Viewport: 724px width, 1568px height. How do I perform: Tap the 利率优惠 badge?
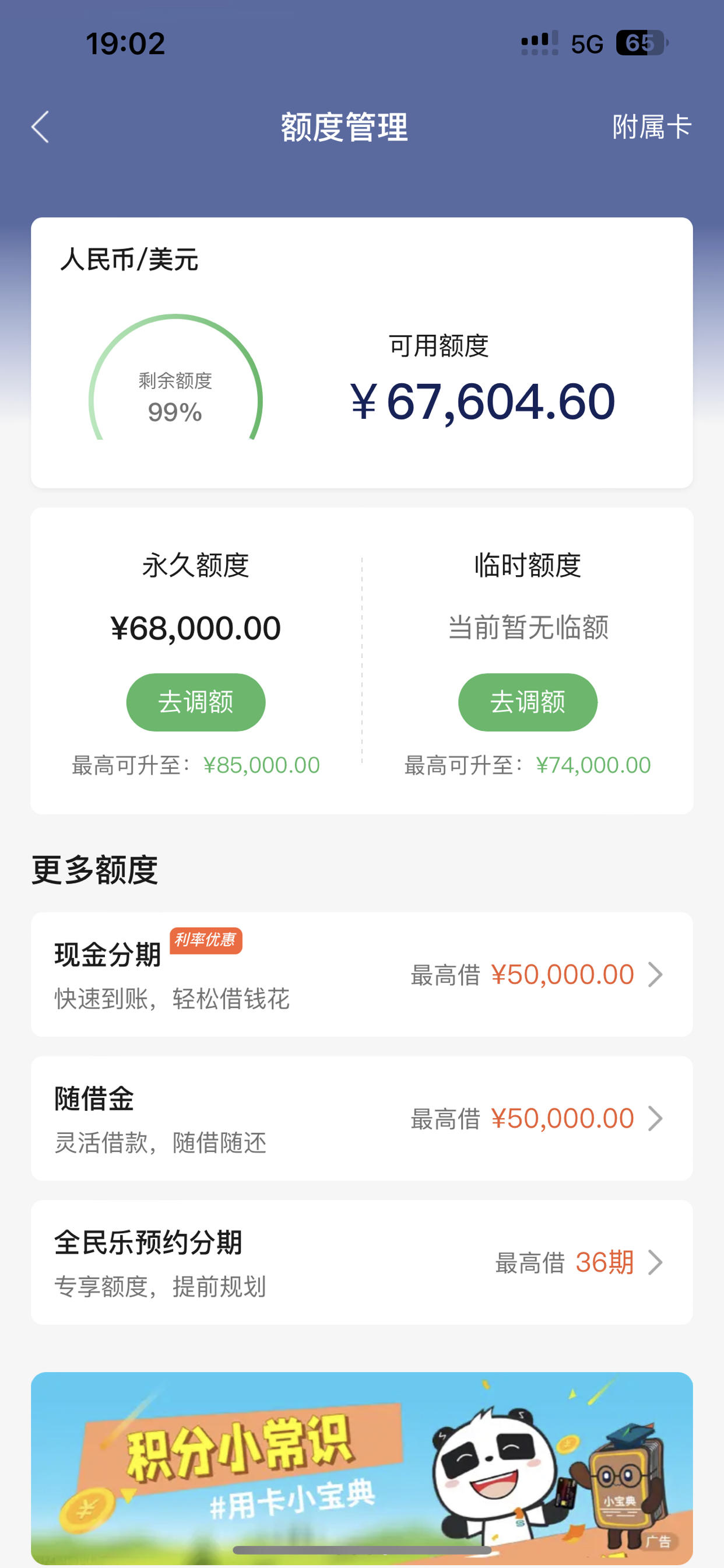pyautogui.click(x=206, y=940)
